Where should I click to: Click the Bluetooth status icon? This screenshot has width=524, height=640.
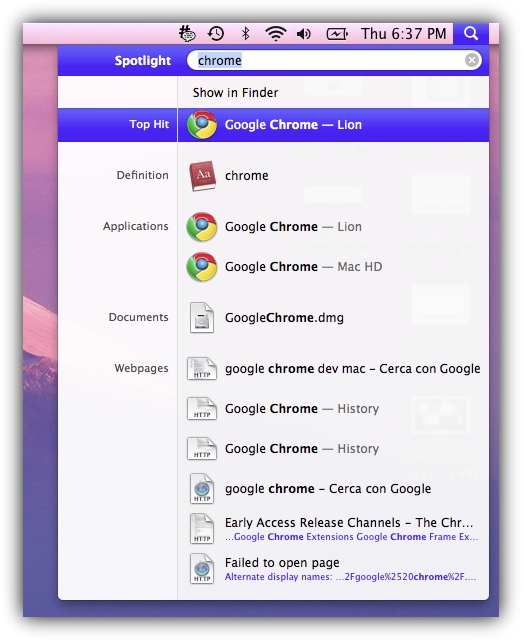pos(245,33)
